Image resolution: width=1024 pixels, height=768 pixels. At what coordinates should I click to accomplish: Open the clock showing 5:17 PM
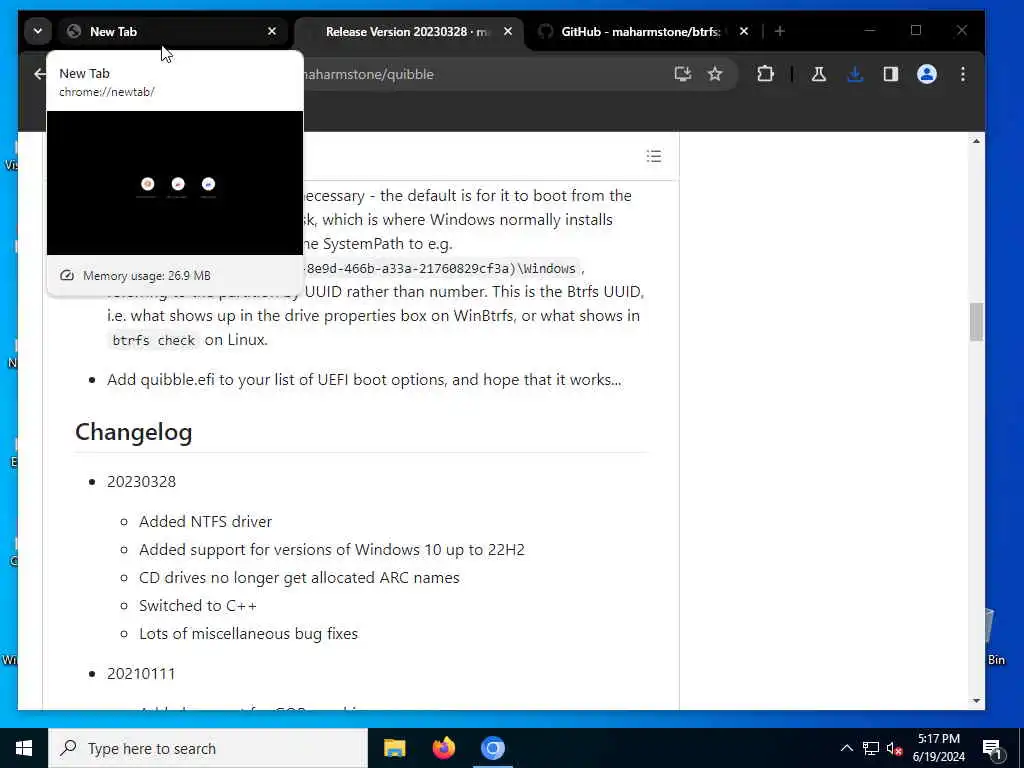coord(938,748)
